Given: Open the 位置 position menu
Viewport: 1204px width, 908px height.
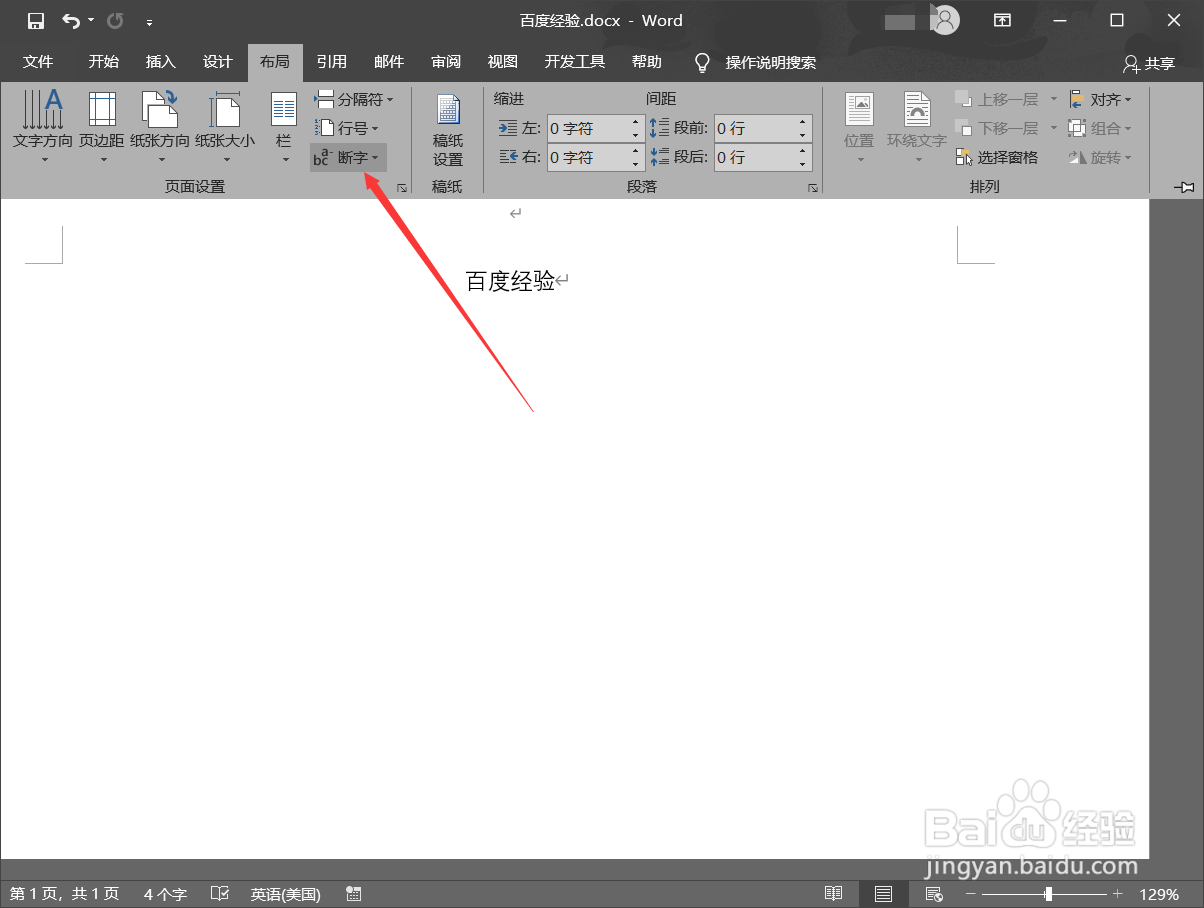Looking at the screenshot, I should [x=859, y=128].
